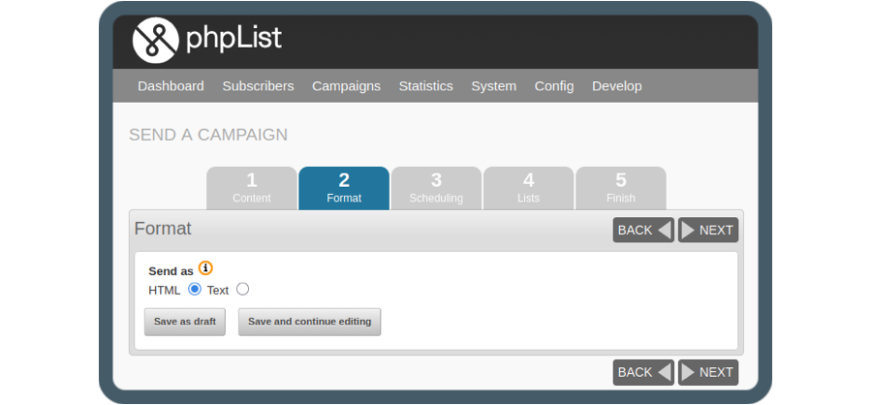Click Save and continue editing button

309,322
